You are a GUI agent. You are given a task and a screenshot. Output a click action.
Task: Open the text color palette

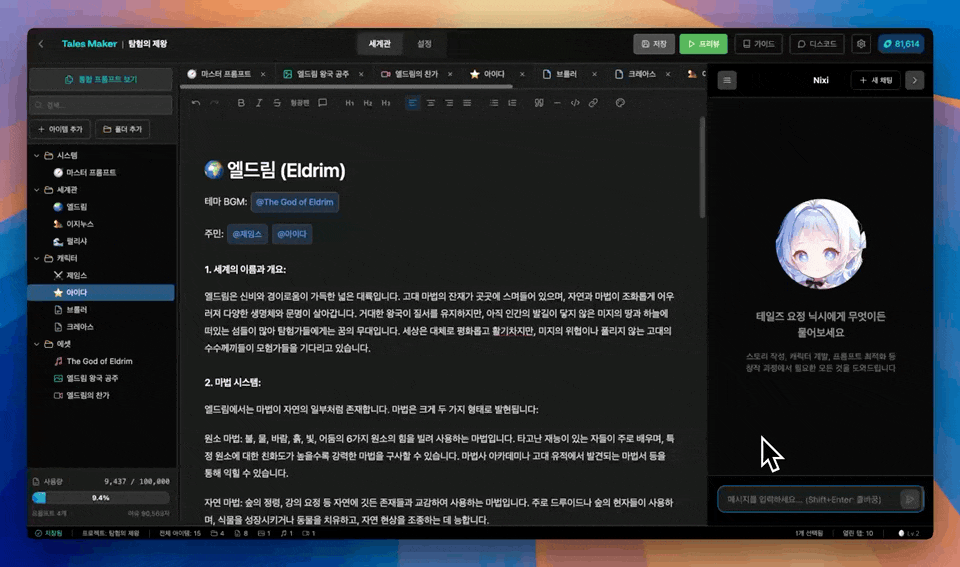tap(620, 103)
